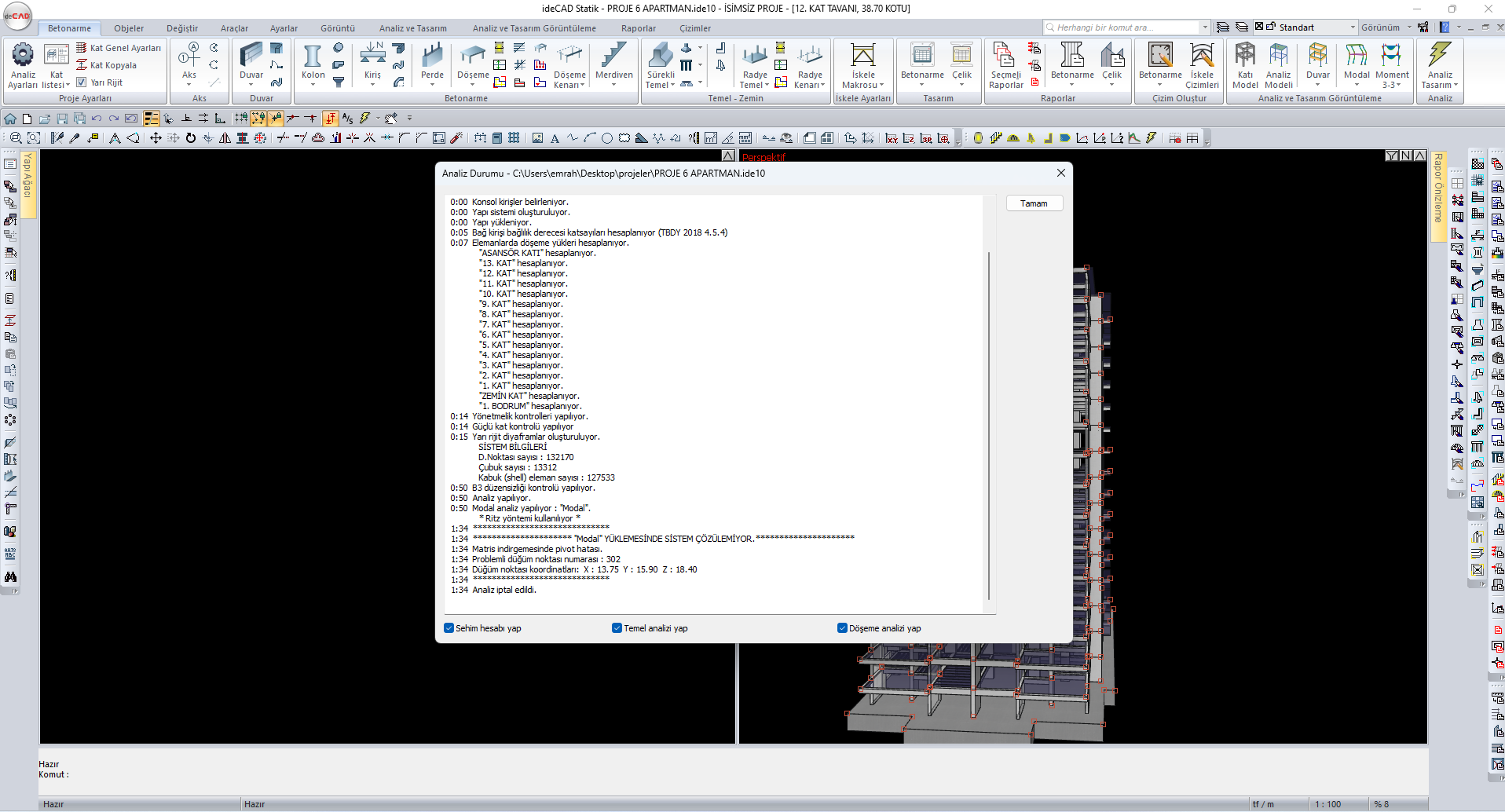Disable Döşeme analizi yap checkbox
Image resolution: width=1505 pixels, height=812 pixels.
(x=842, y=628)
